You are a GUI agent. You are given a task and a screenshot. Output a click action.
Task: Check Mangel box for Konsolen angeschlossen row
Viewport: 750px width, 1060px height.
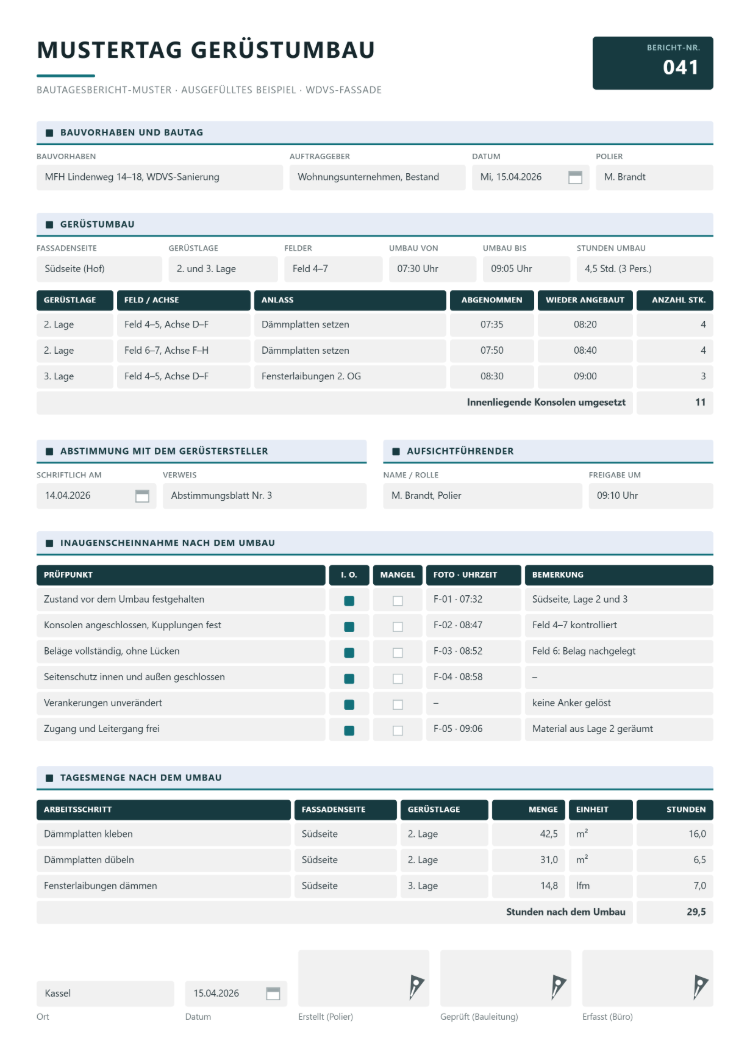click(398, 626)
